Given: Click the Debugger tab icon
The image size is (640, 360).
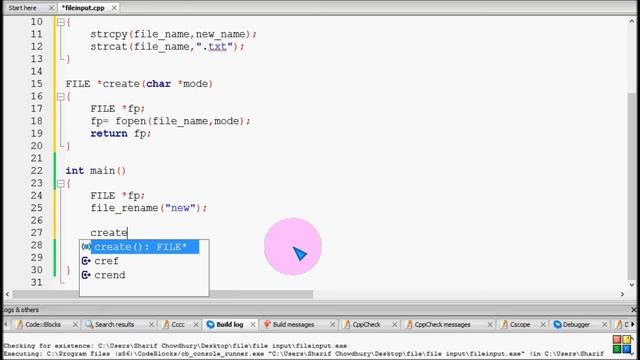Looking at the screenshot, I should coord(557,324).
